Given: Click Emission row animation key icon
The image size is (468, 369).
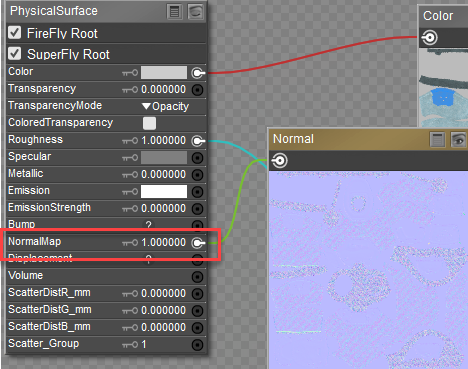Looking at the screenshot, I should [130, 192].
